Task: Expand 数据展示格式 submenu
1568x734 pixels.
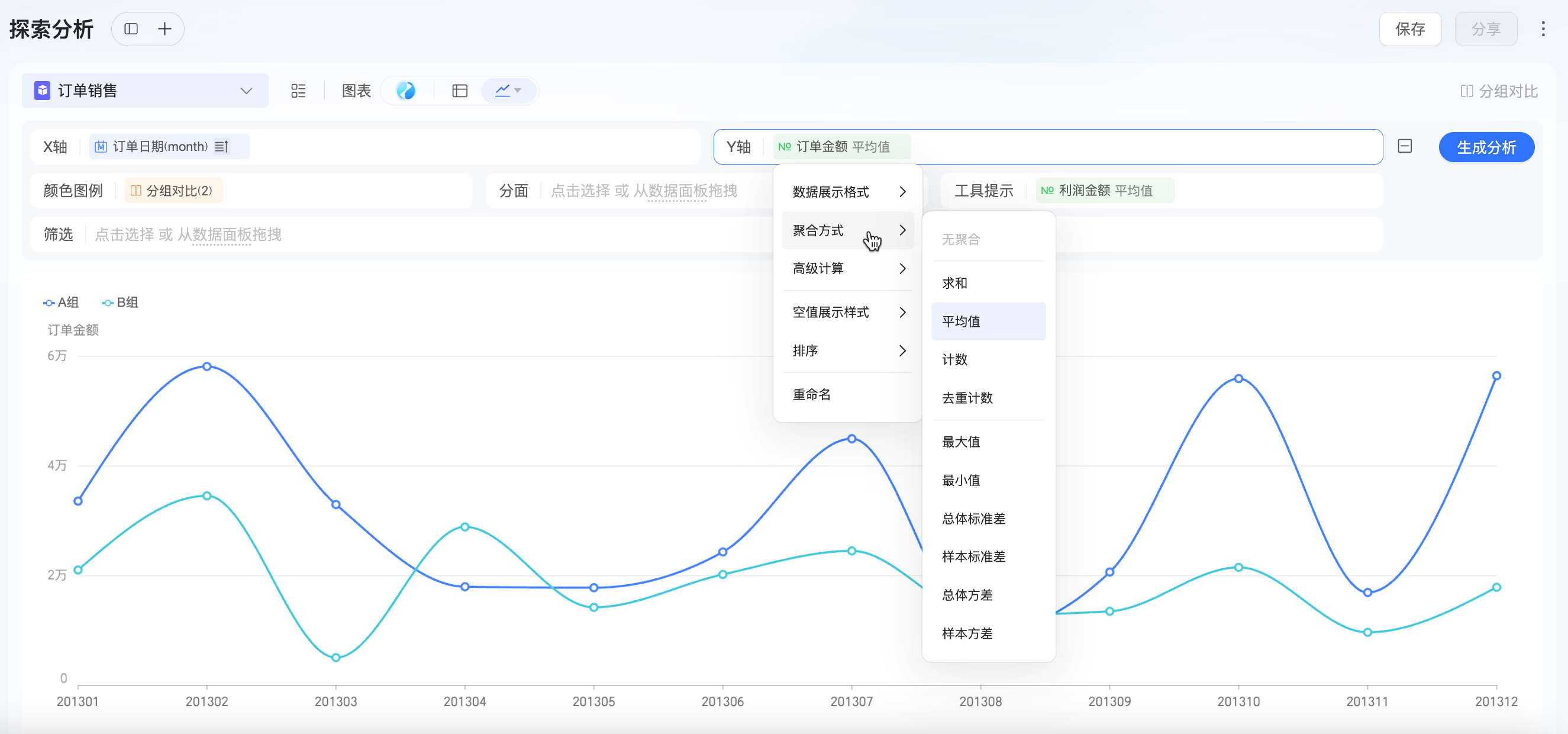Action: 848,192
